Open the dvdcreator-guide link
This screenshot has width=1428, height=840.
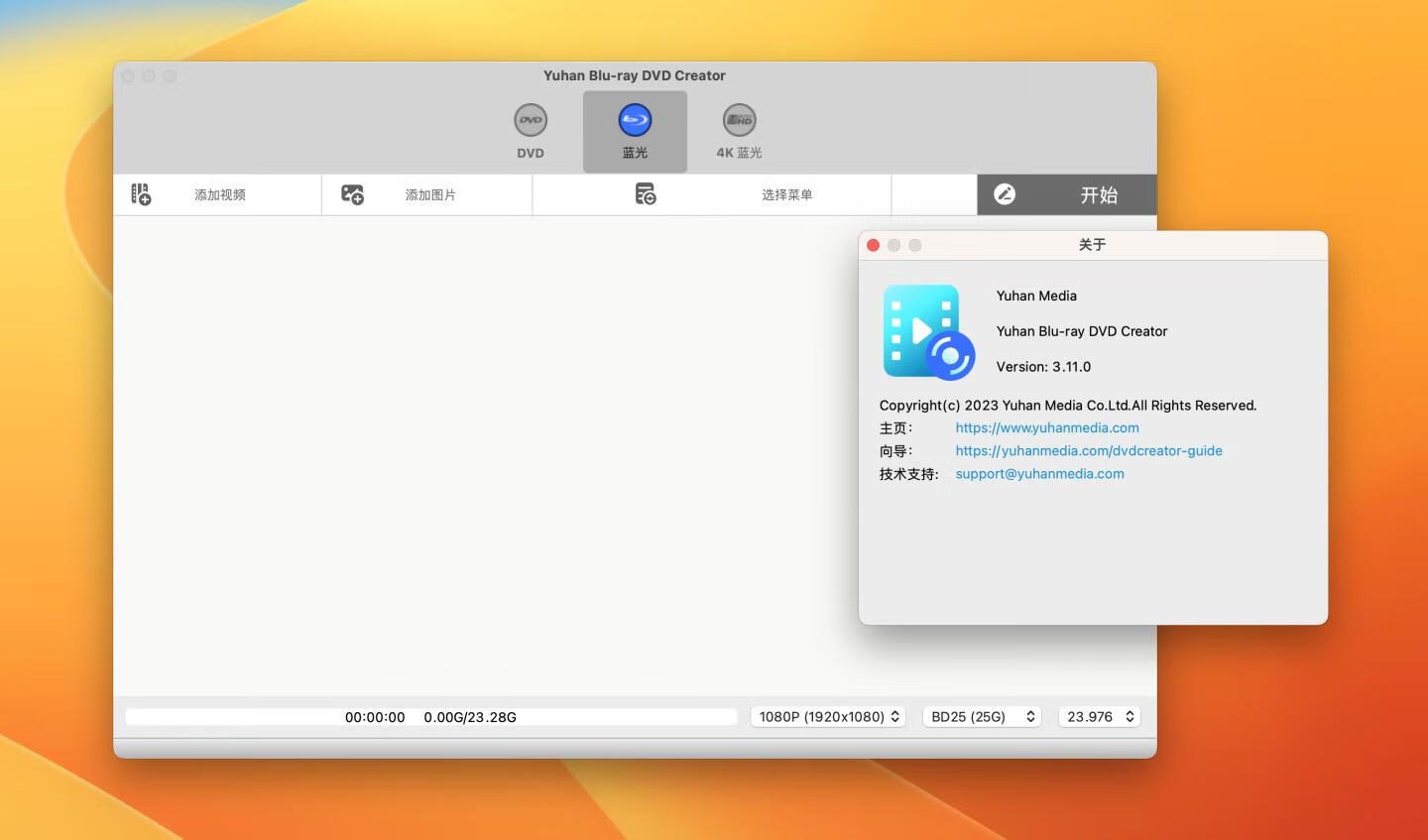pos(1088,451)
